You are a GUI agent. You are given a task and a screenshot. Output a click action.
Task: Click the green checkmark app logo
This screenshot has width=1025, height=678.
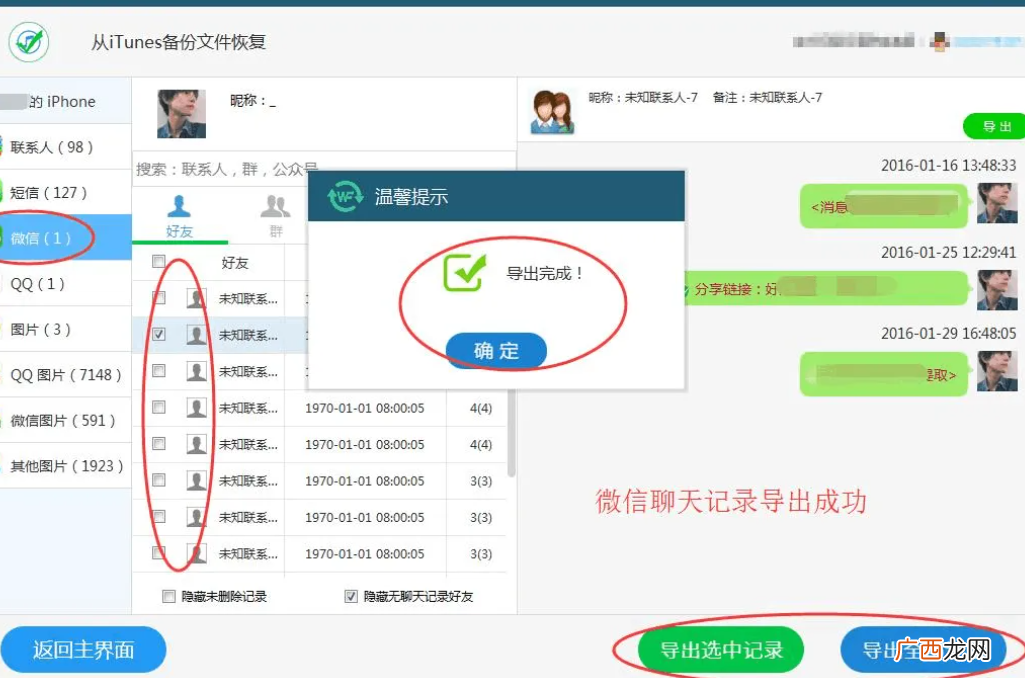tap(29, 42)
